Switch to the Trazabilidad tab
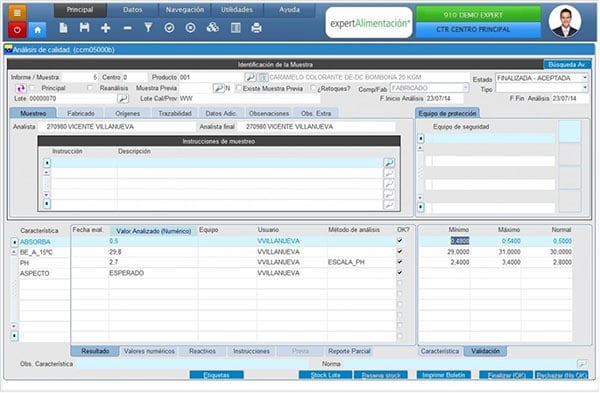 175,113
